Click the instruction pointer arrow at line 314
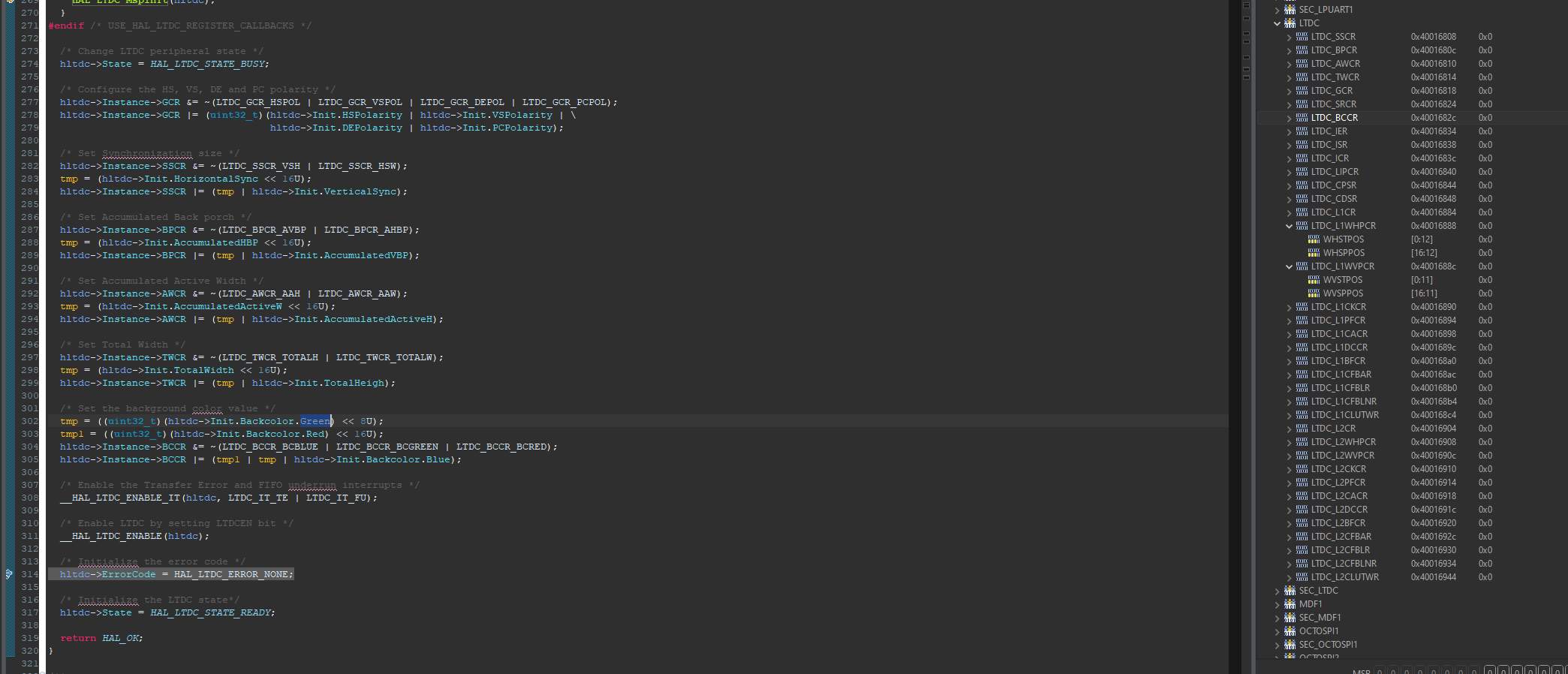The width and height of the screenshot is (1568, 674). click(9, 574)
